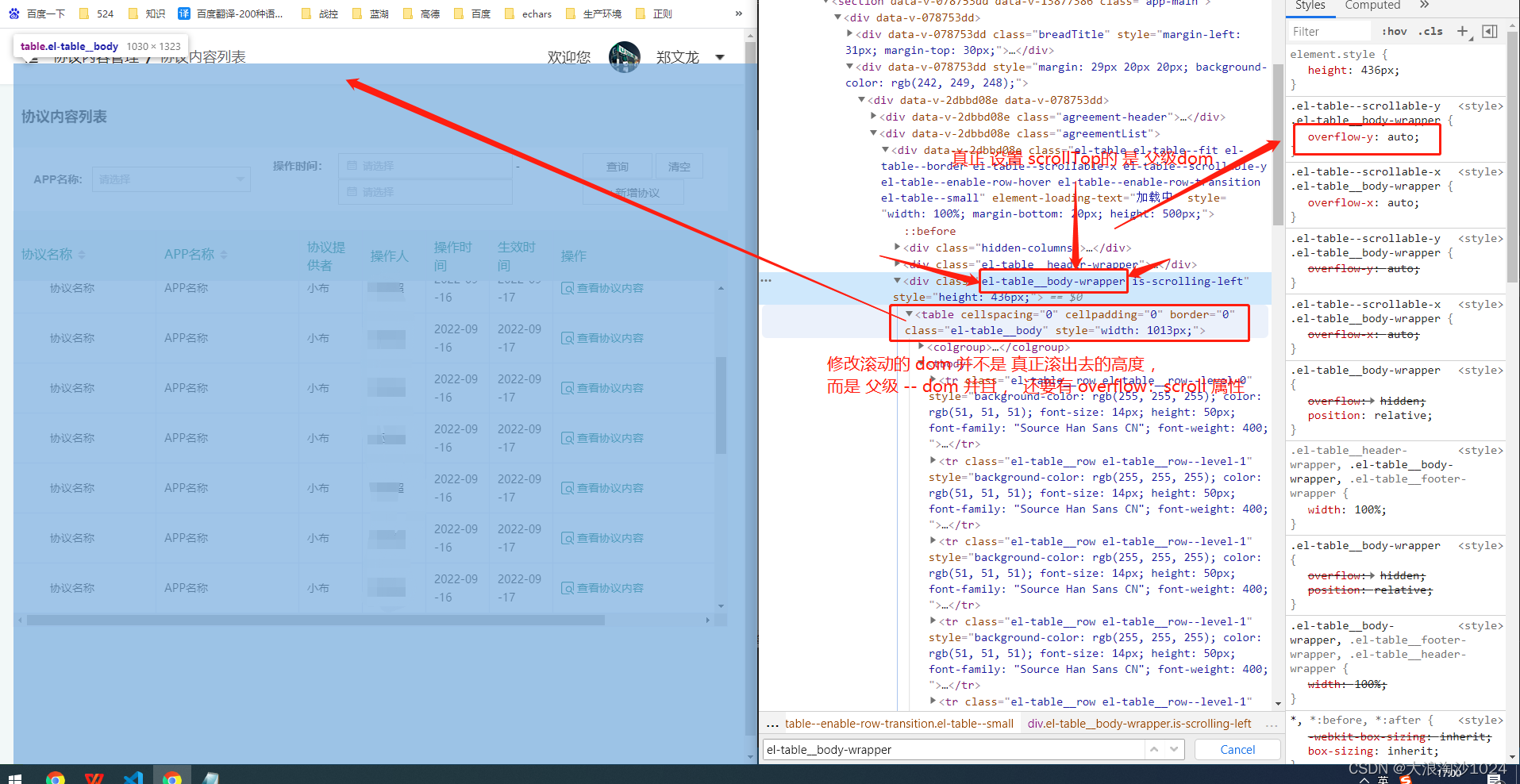Click the lower date picker field
The width and height of the screenshot is (1520, 784).
tap(425, 192)
